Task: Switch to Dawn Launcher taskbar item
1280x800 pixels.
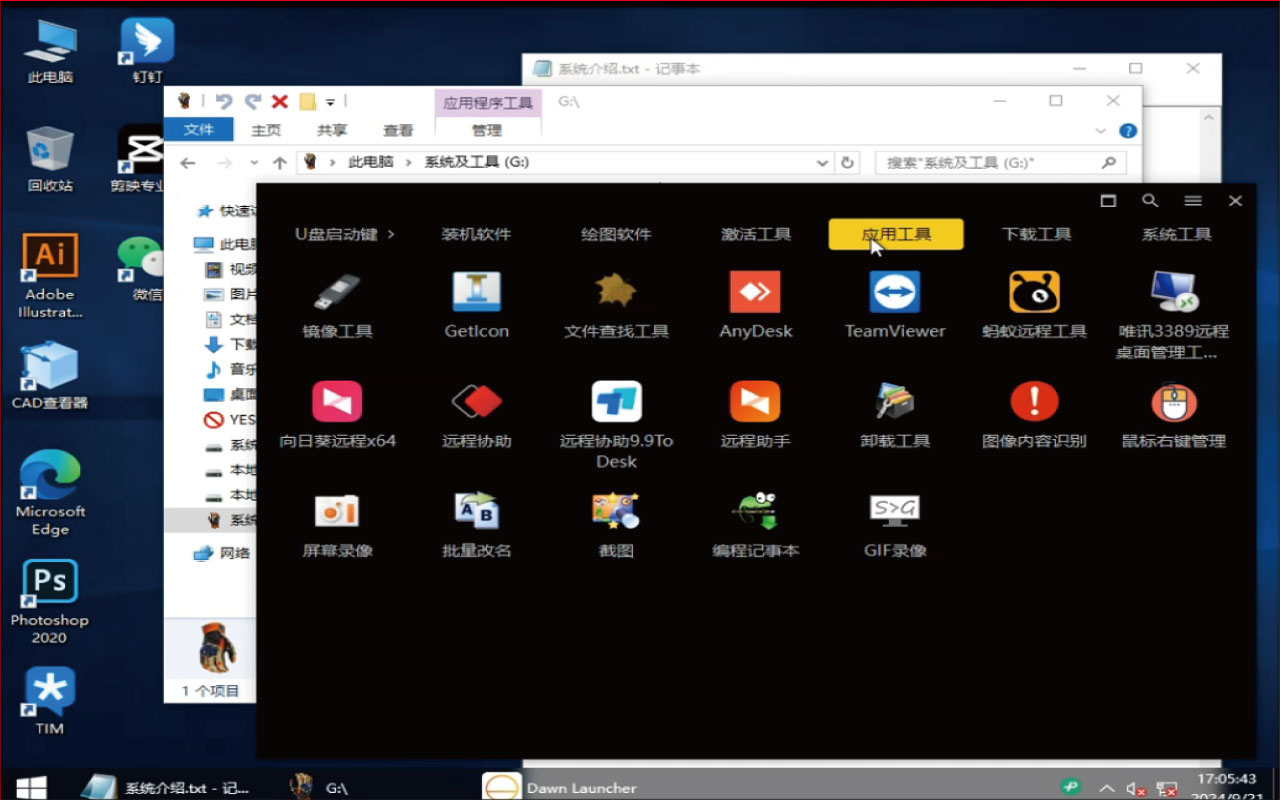Action: point(560,787)
